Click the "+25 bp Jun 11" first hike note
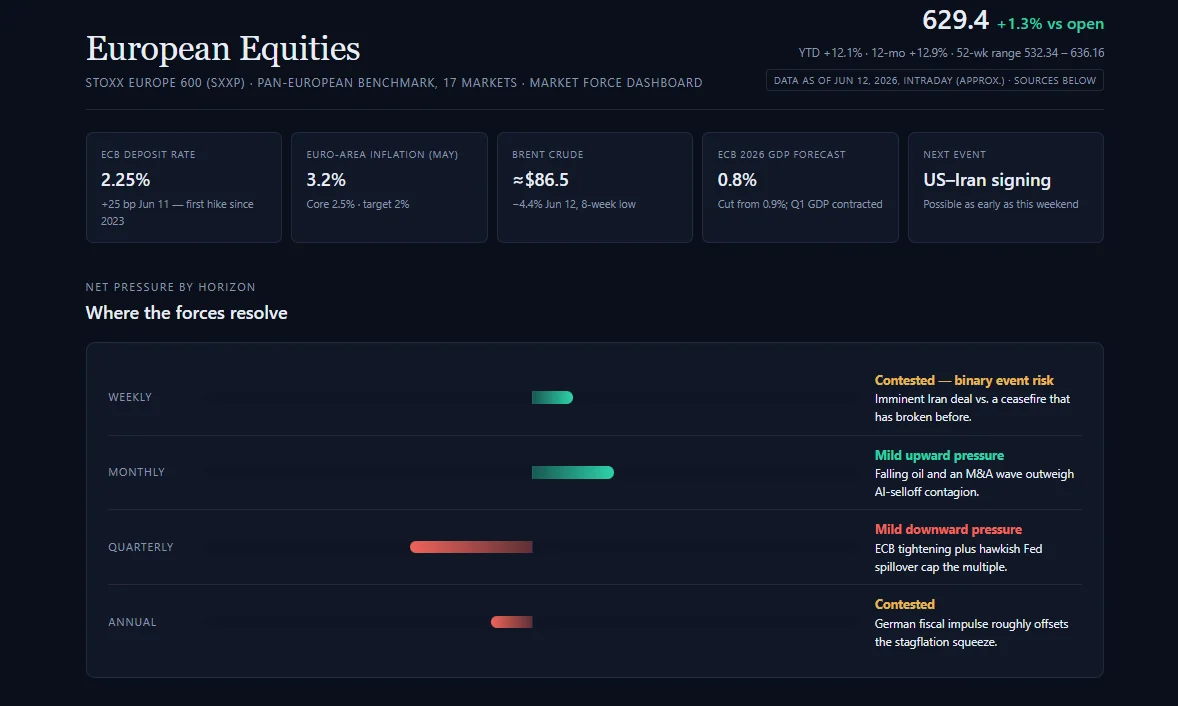The height and width of the screenshot is (706, 1178). (177, 213)
